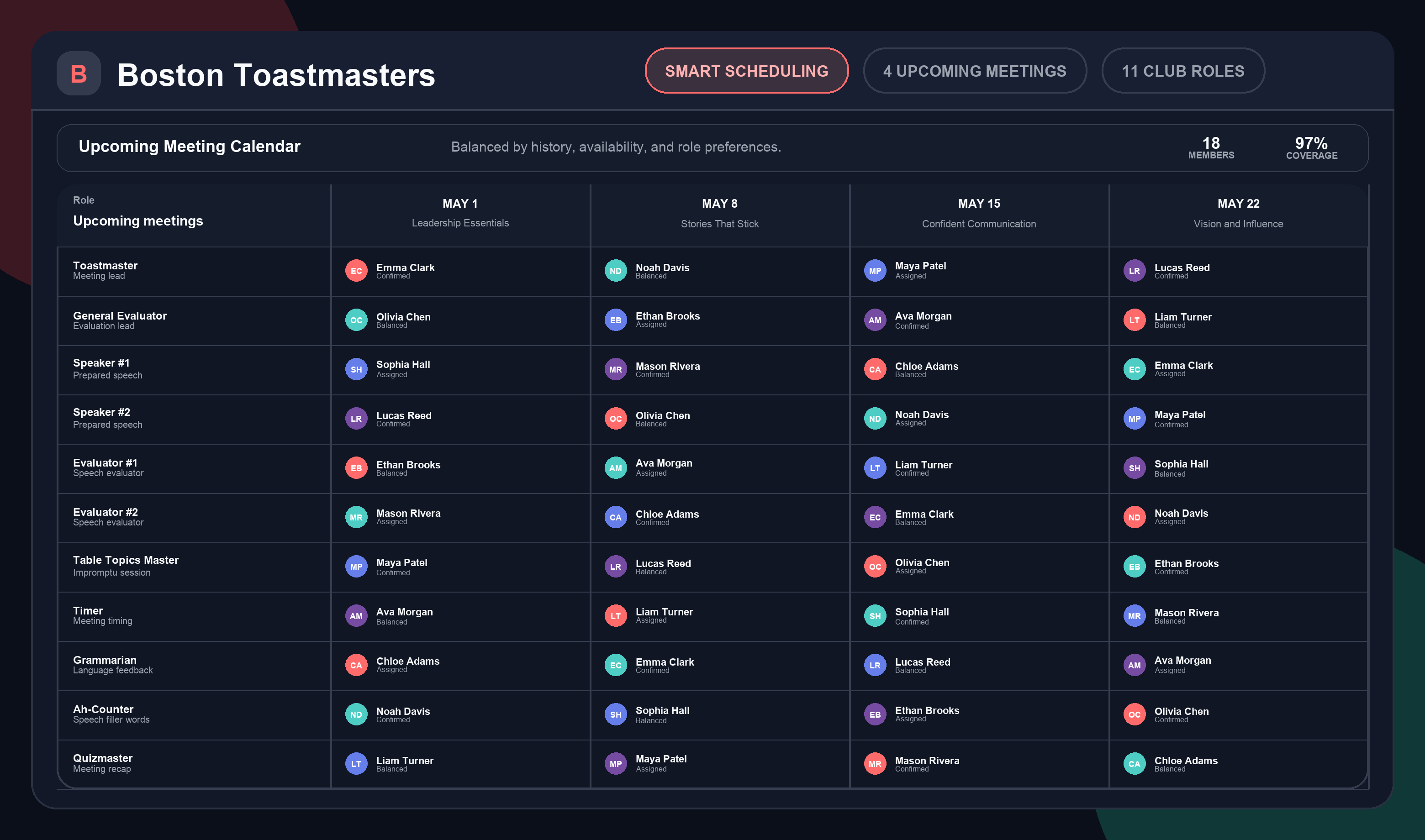The width and height of the screenshot is (1425, 840).
Task: Select Liam Turner's LT avatar for May 8 Timer
Action: (615, 616)
